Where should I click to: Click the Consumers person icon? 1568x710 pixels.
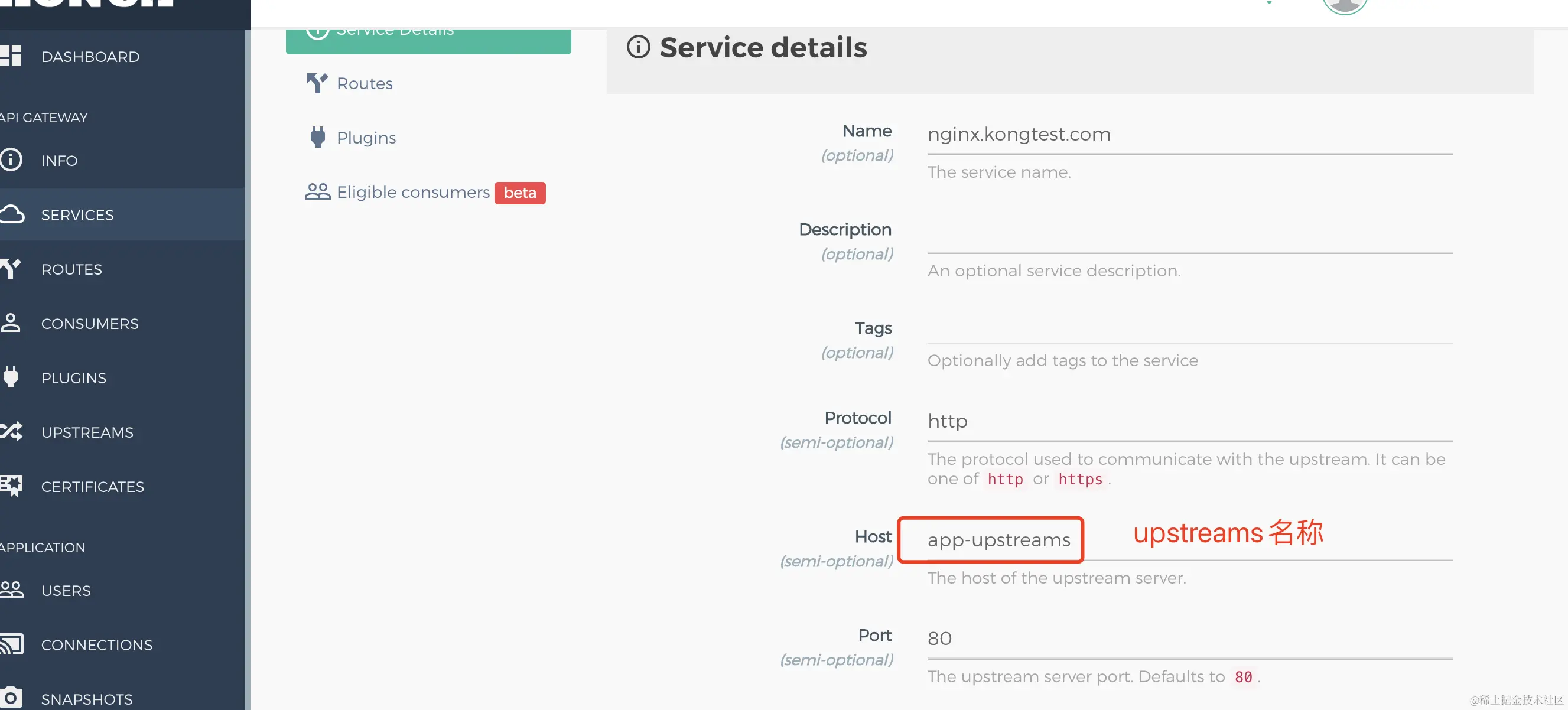pyautogui.click(x=11, y=323)
